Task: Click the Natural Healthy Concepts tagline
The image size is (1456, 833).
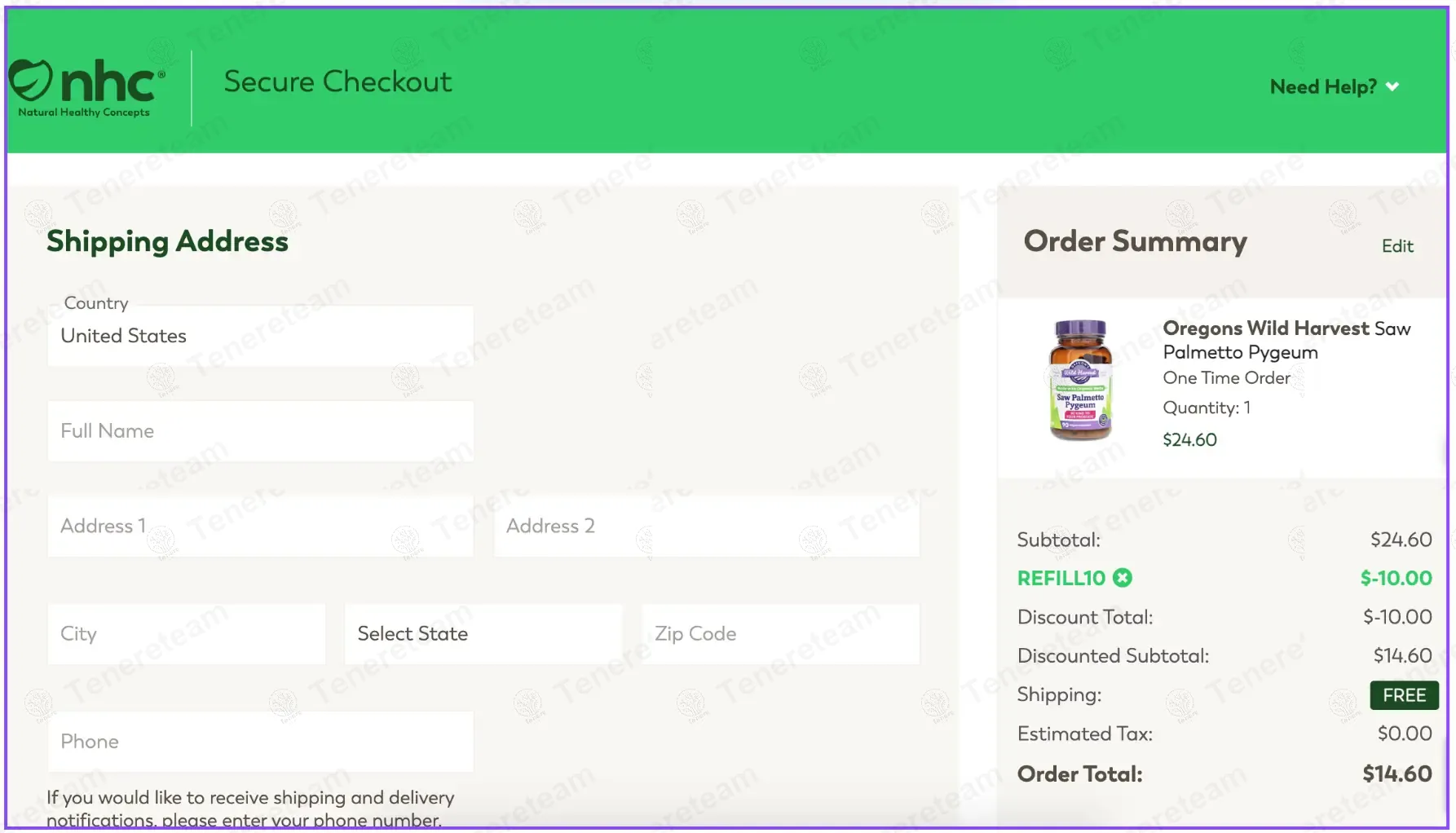Action: coord(84,112)
